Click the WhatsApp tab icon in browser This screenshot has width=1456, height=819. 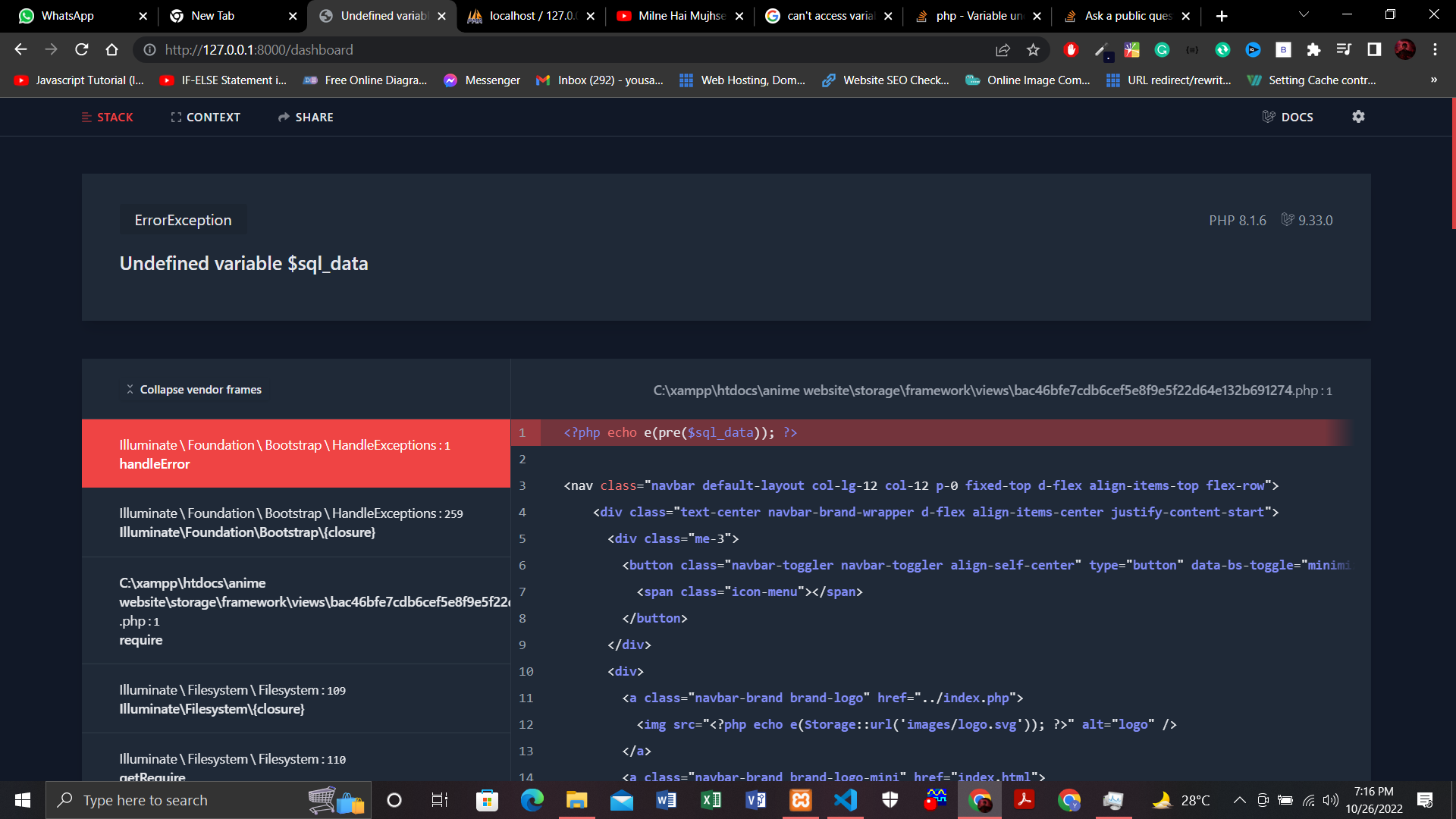coord(27,16)
